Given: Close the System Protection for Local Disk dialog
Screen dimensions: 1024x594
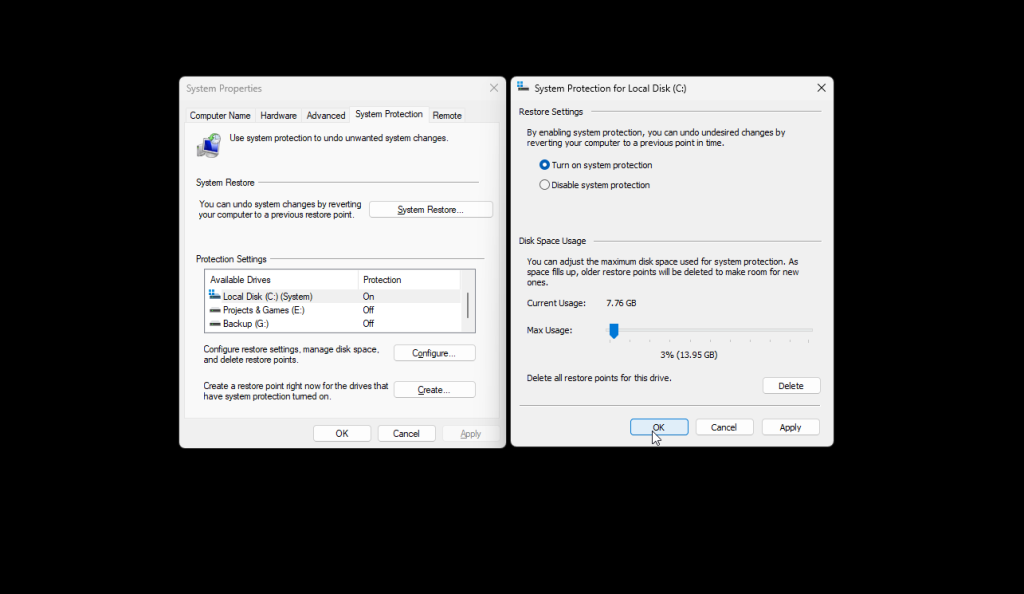Looking at the screenshot, I should point(820,88).
